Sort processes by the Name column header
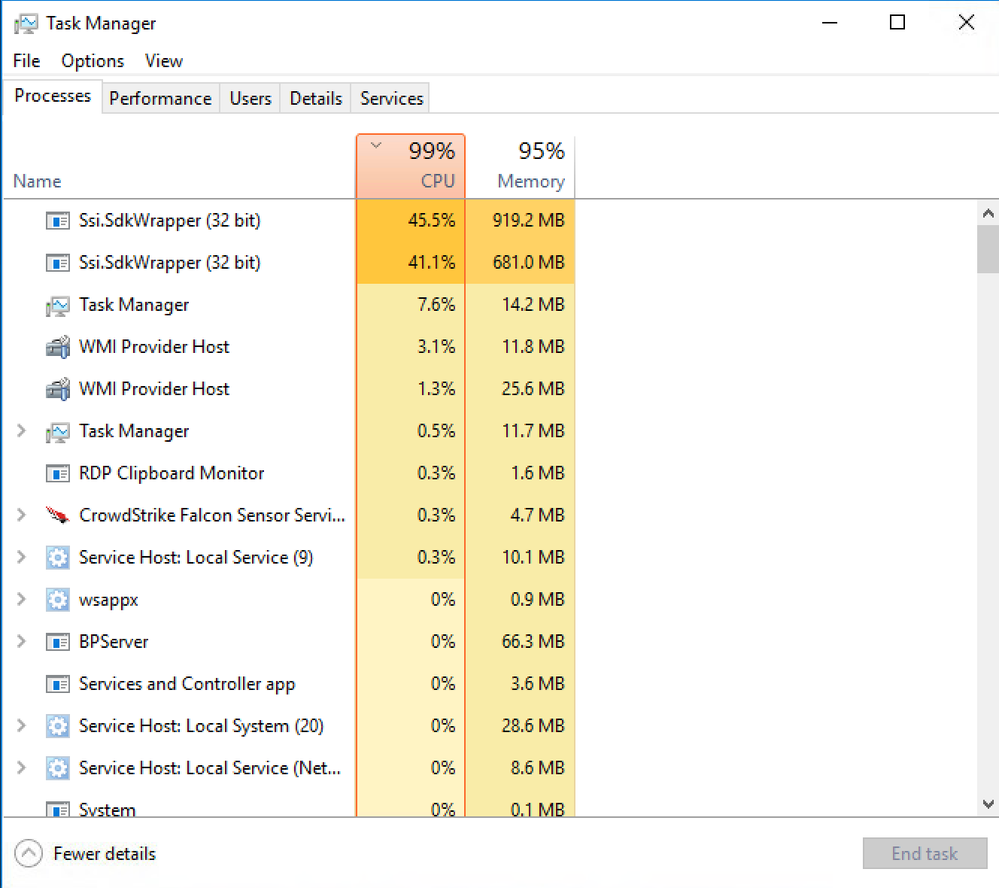The height and width of the screenshot is (888, 999). click(x=37, y=181)
